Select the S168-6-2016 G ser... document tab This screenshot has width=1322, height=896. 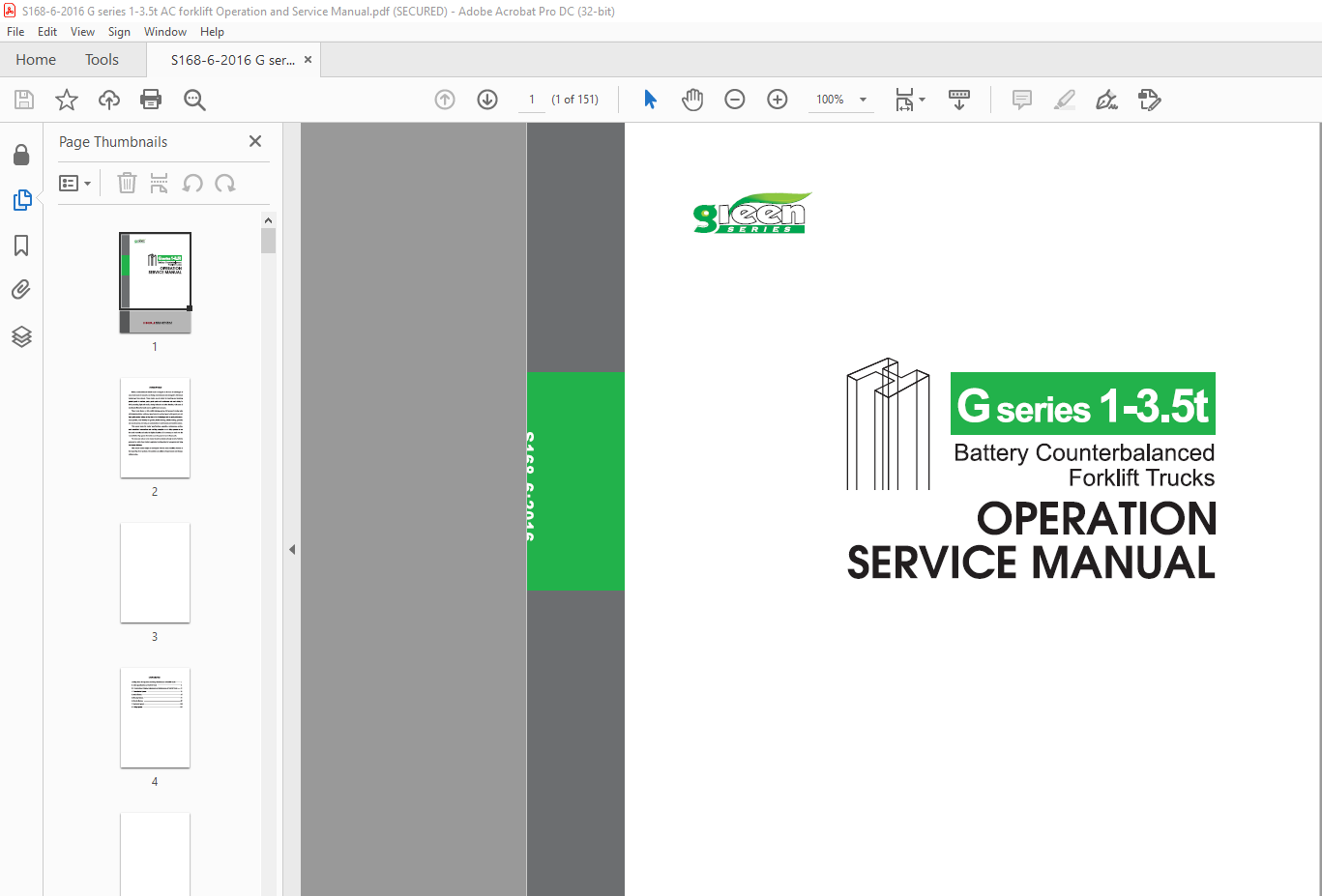233,60
